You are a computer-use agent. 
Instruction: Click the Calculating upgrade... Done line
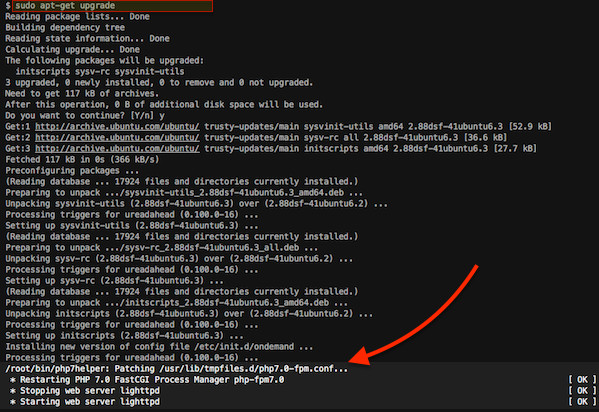(73, 50)
